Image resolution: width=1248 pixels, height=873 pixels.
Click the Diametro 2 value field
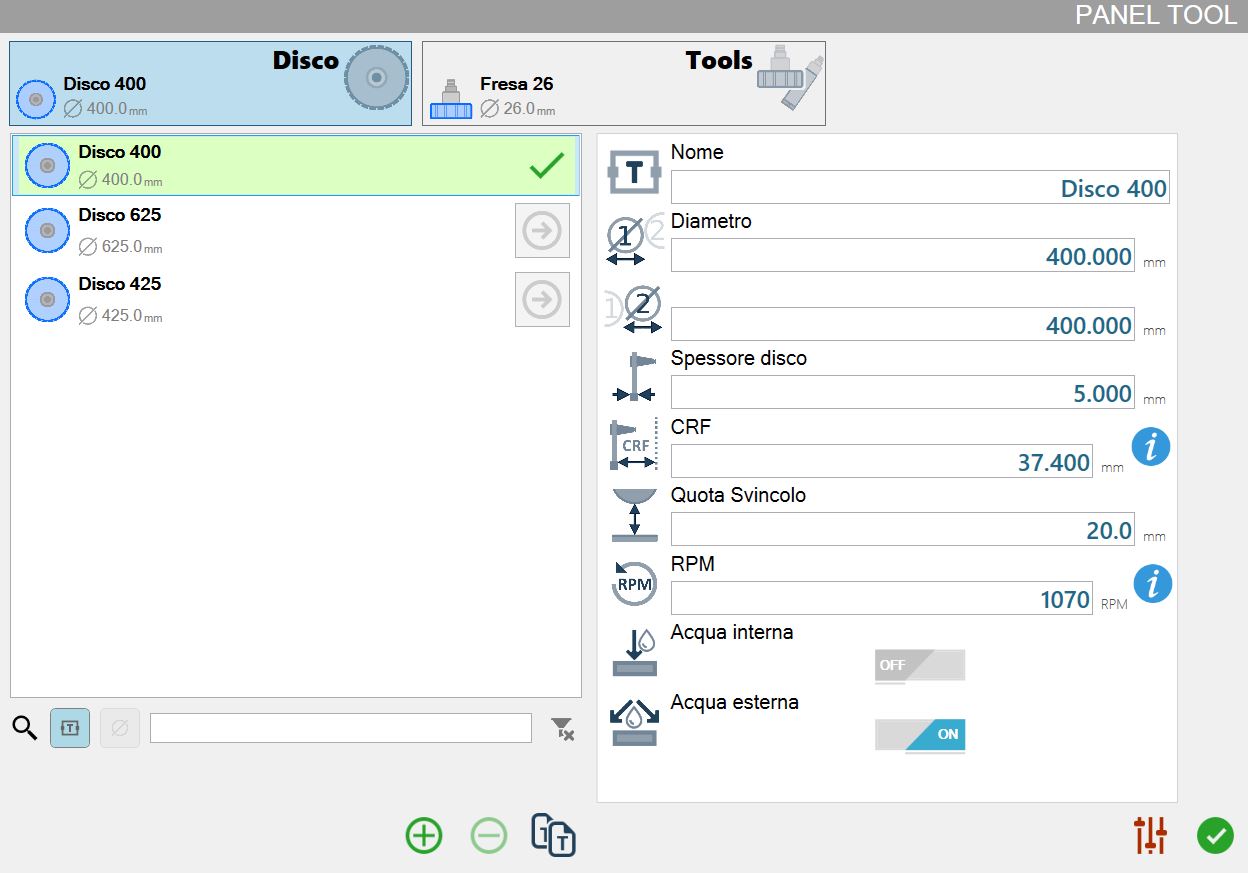903,324
